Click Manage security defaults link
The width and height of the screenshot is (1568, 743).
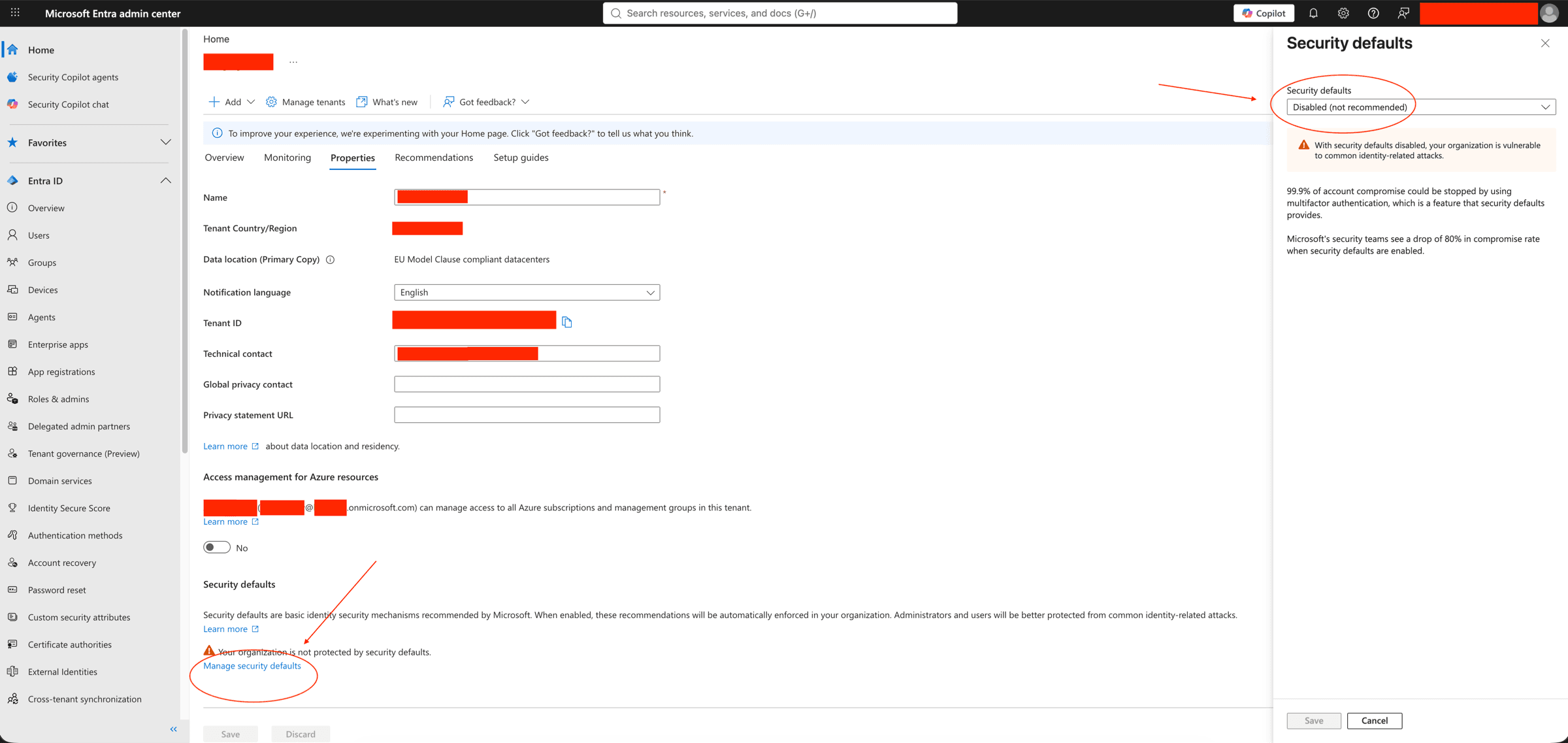click(252, 666)
